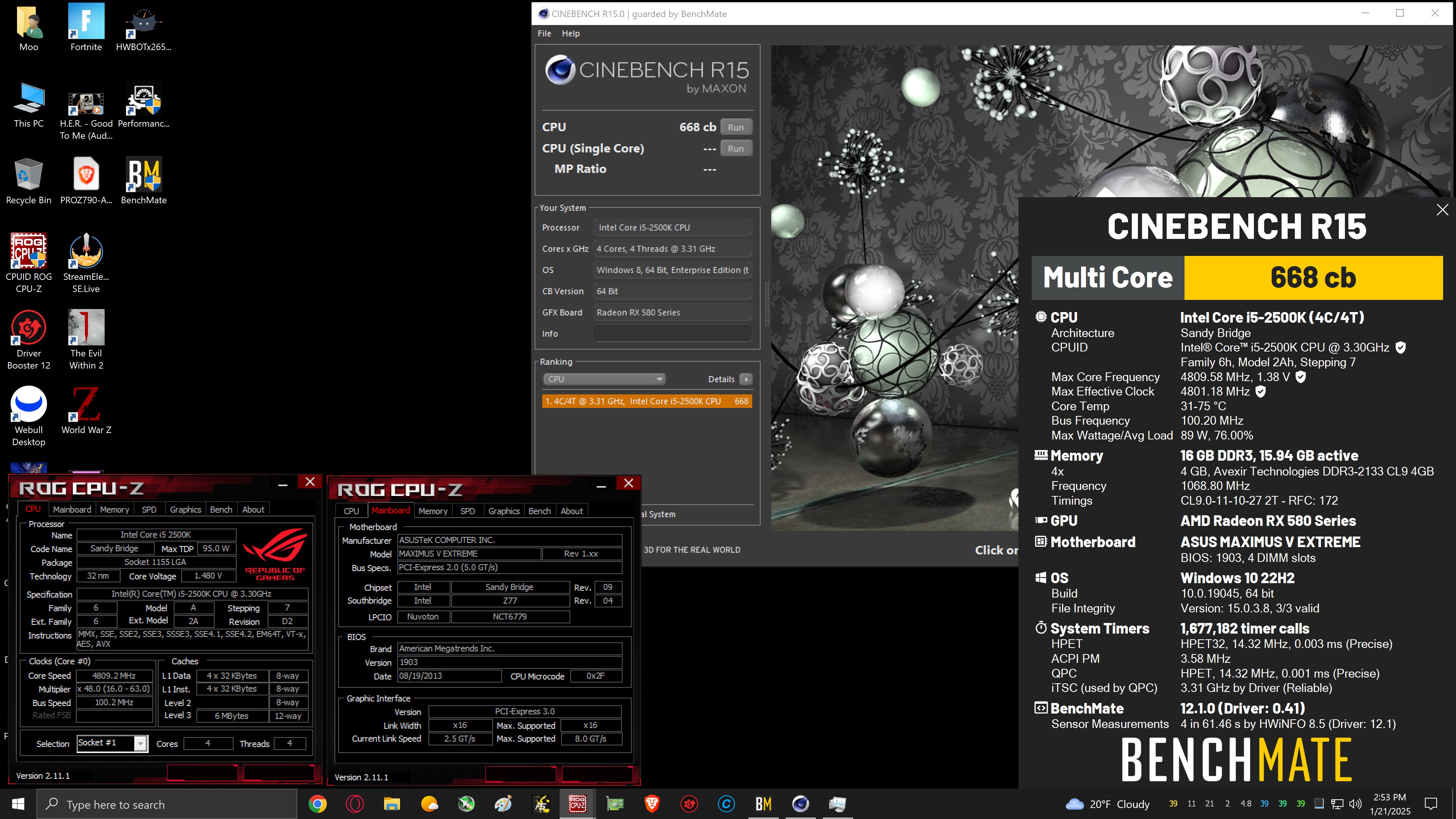The width and height of the screenshot is (1456, 819).
Task: Click the Windows taskbar search box
Action: pos(167,804)
